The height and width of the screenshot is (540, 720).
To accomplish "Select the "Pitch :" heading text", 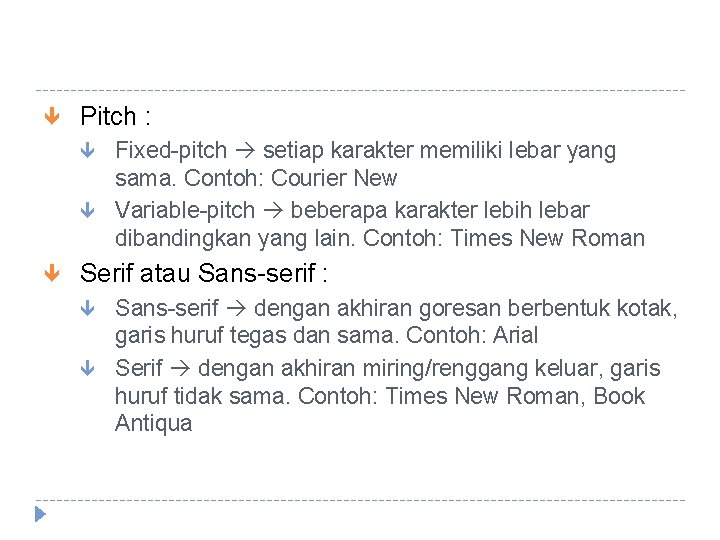I will [x=115, y=116].
